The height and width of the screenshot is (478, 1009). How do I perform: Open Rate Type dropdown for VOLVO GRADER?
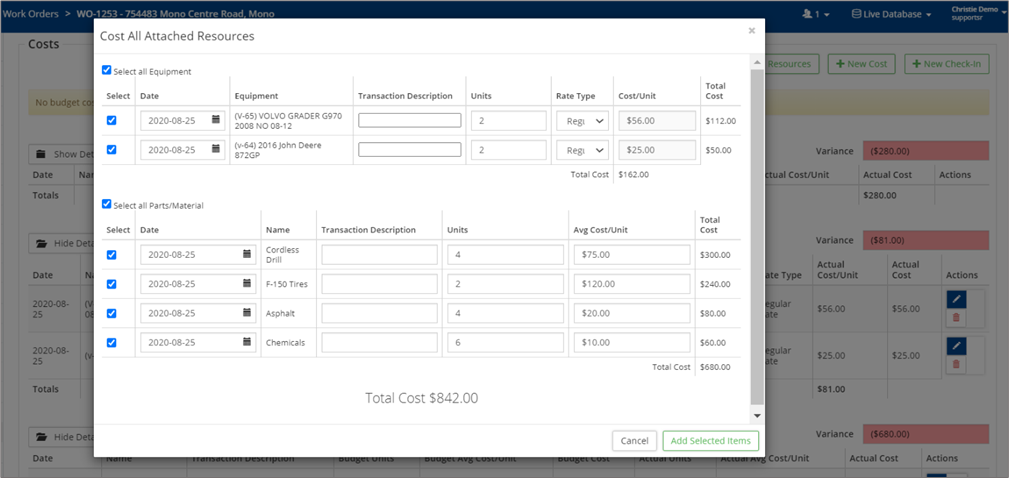click(581, 120)
